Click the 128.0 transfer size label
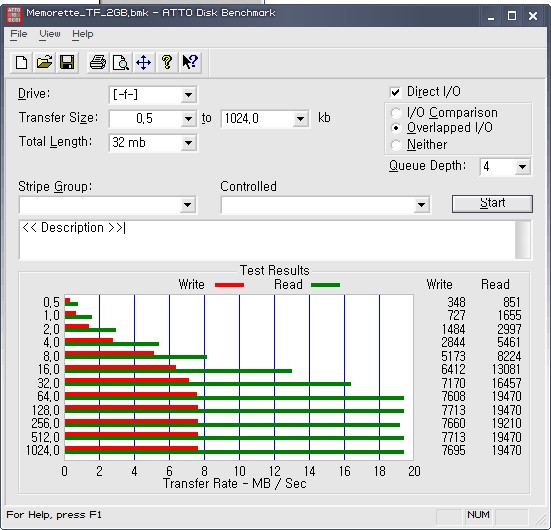The width and height of the screenshot is (551, 530). click(x=46, y=410)
